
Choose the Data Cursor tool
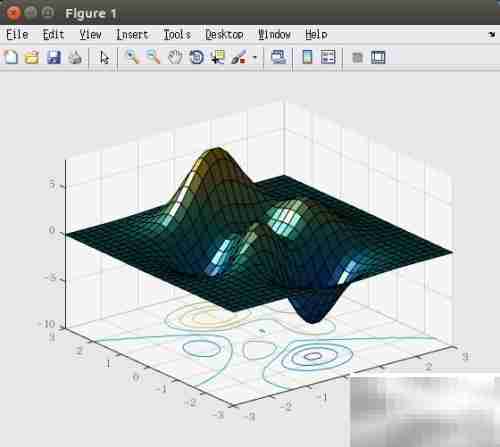click(x=218, y=57)
